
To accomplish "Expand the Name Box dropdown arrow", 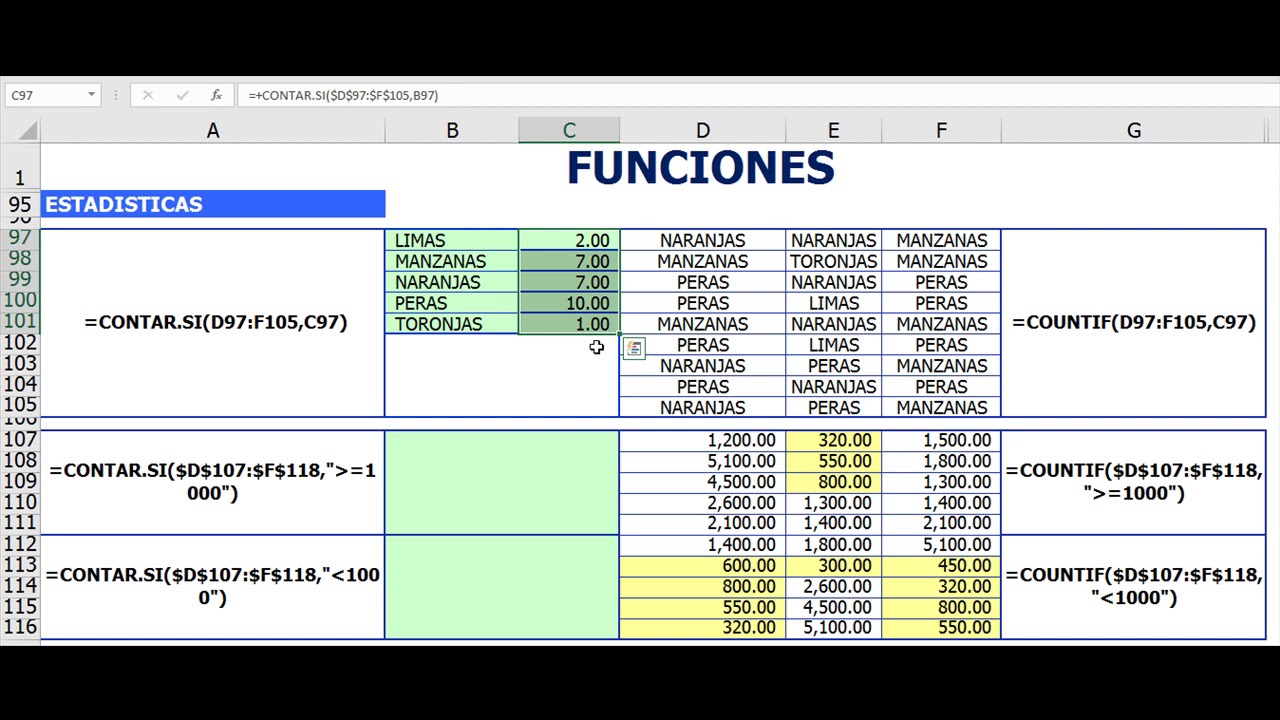I will pos(91,95).
